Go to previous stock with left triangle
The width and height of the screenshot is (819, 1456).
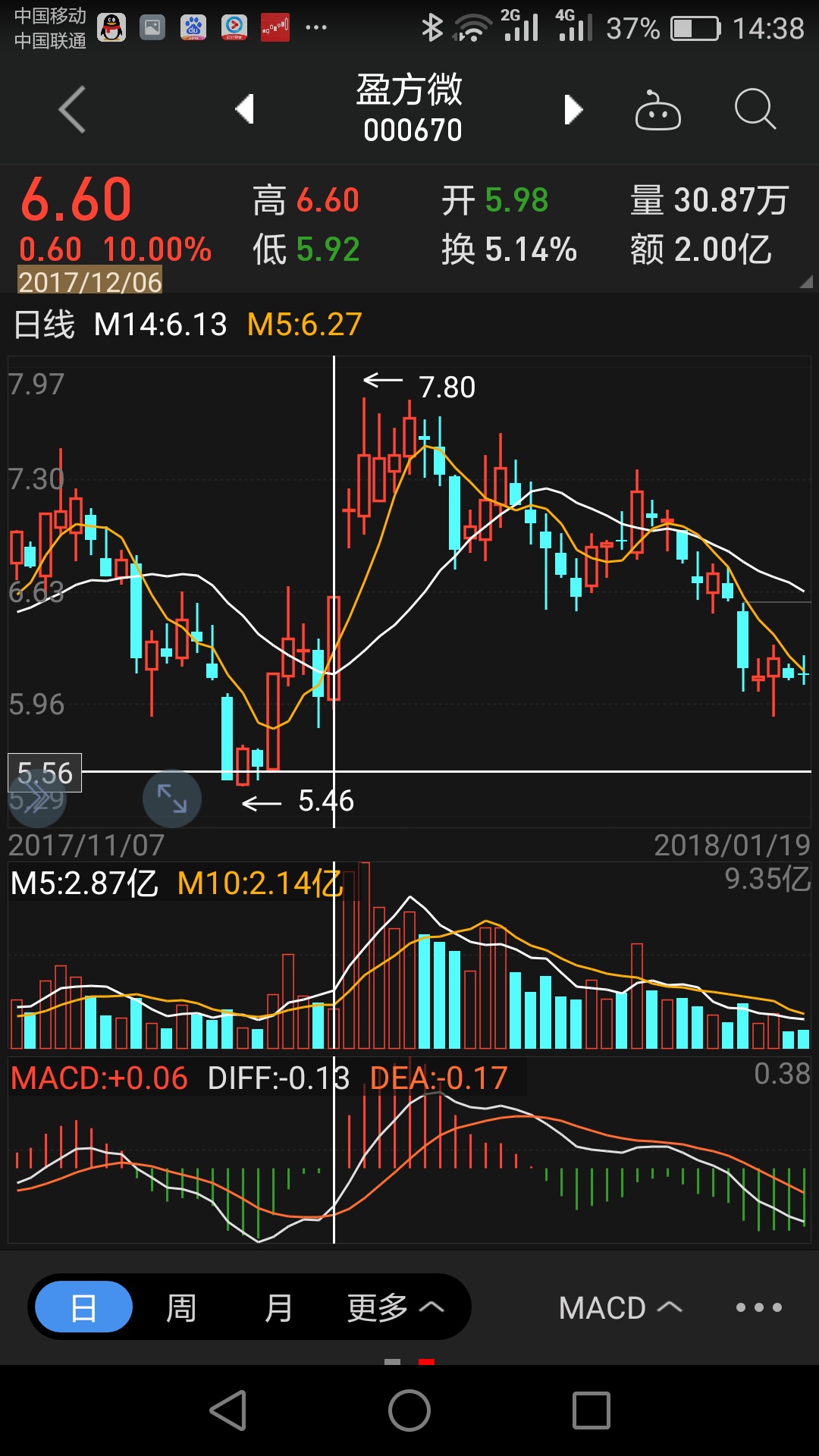(244, 109)
